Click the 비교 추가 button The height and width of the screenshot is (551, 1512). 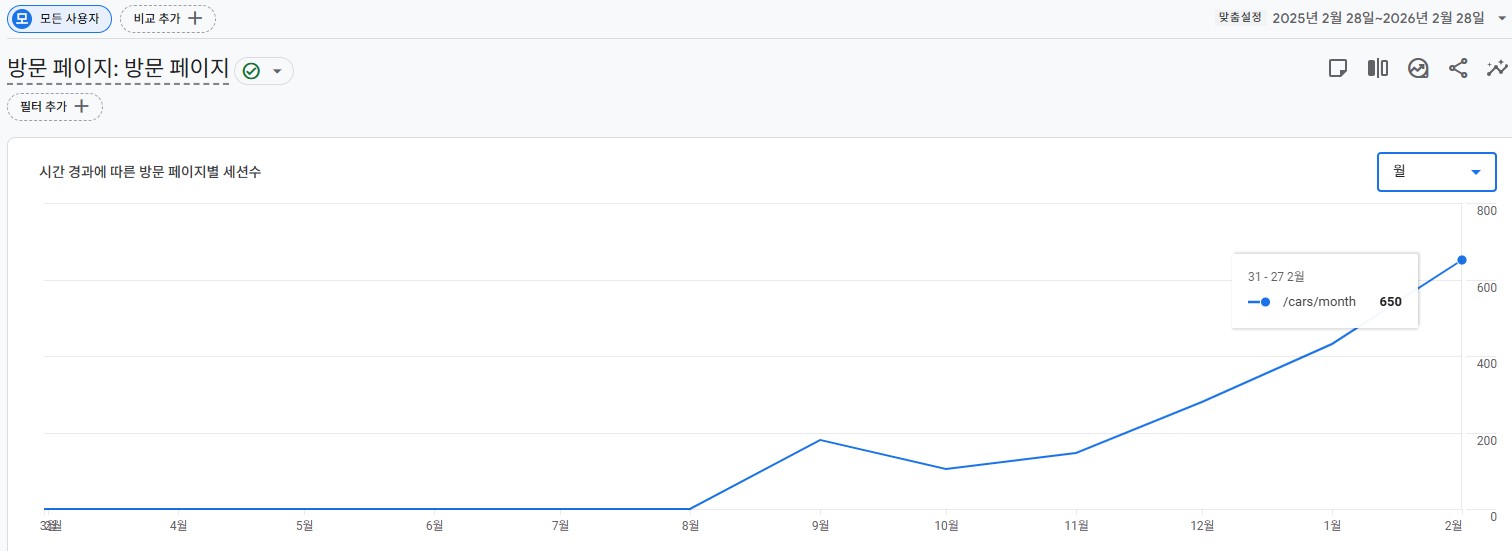pos(167,18)
